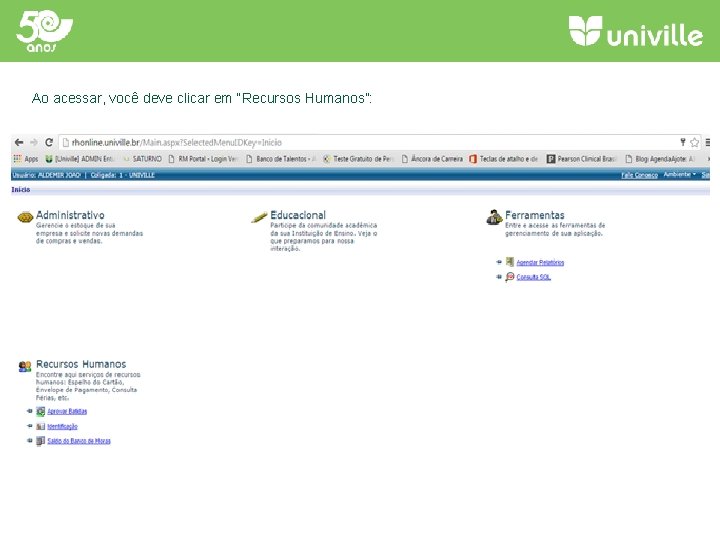Click the Ferramentas worker icon

click(x=495, y=217)
